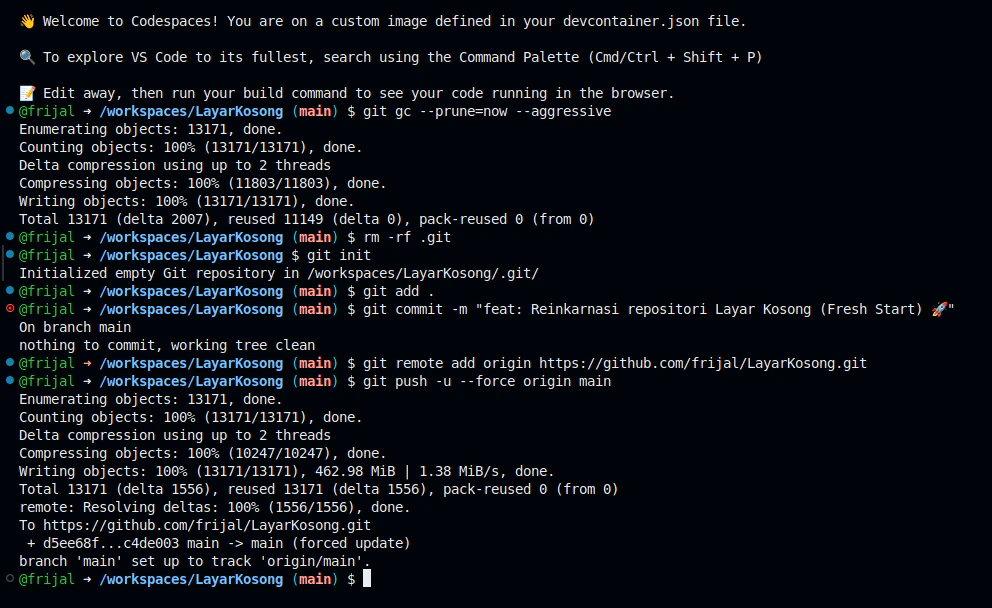Click the blue dot beside git add . command
This screenshot has height=608, width=992.
(x=9, y=290)
